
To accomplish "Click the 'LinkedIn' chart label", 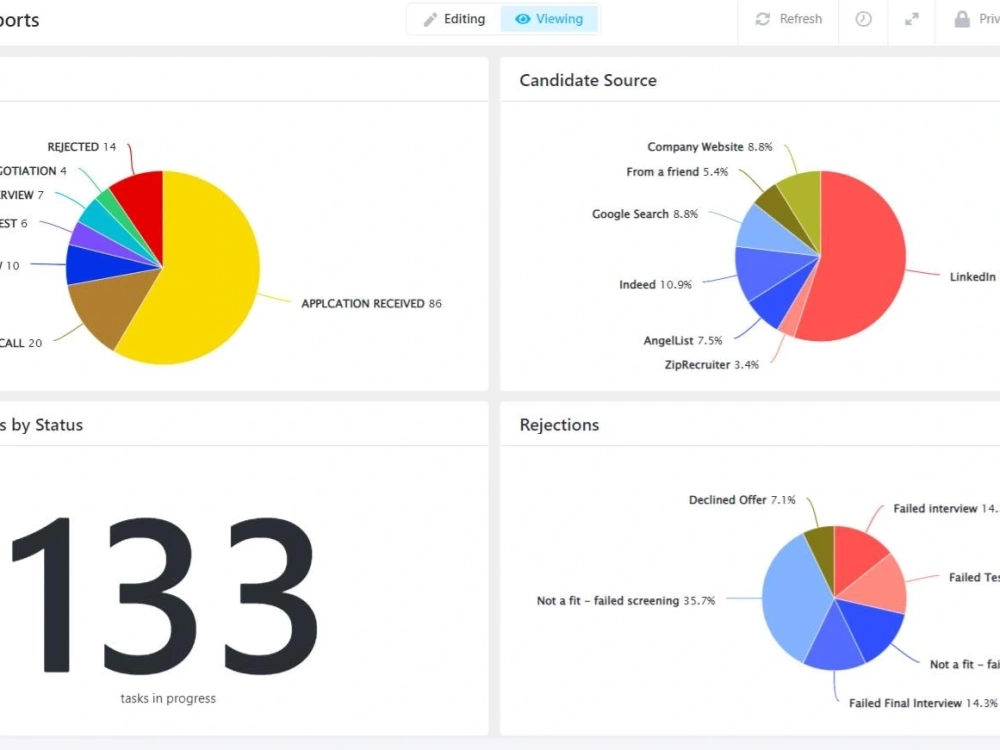I will (972, 277).
